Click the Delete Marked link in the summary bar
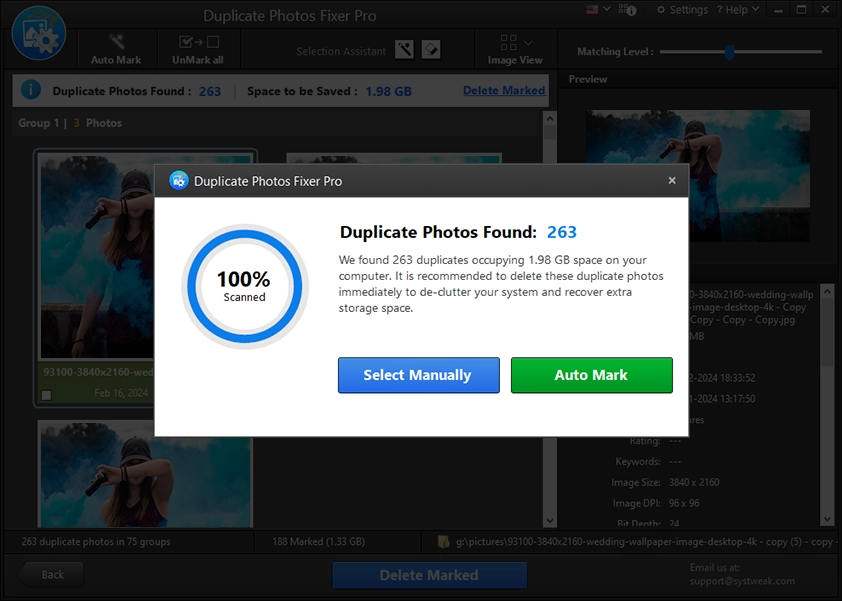 (504, 90)
